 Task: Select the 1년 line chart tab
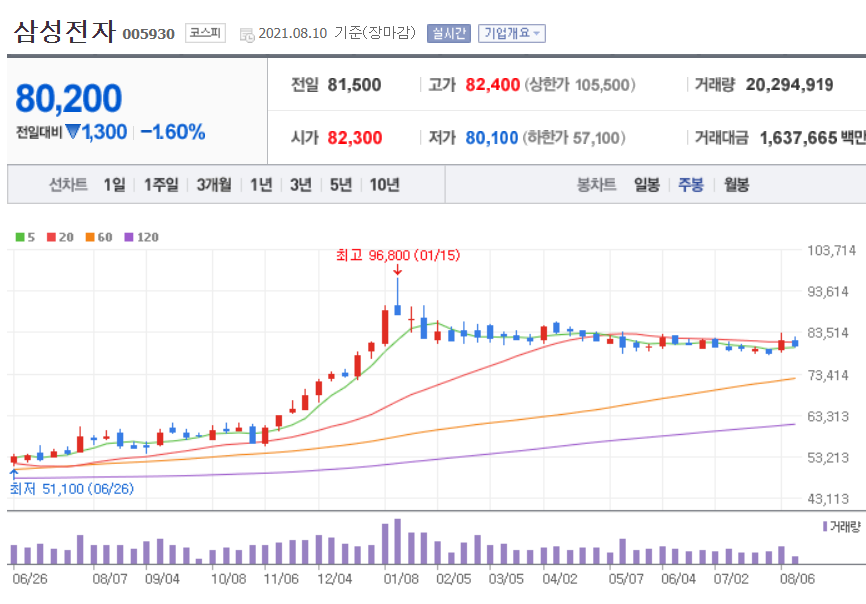tap(261, 184)
